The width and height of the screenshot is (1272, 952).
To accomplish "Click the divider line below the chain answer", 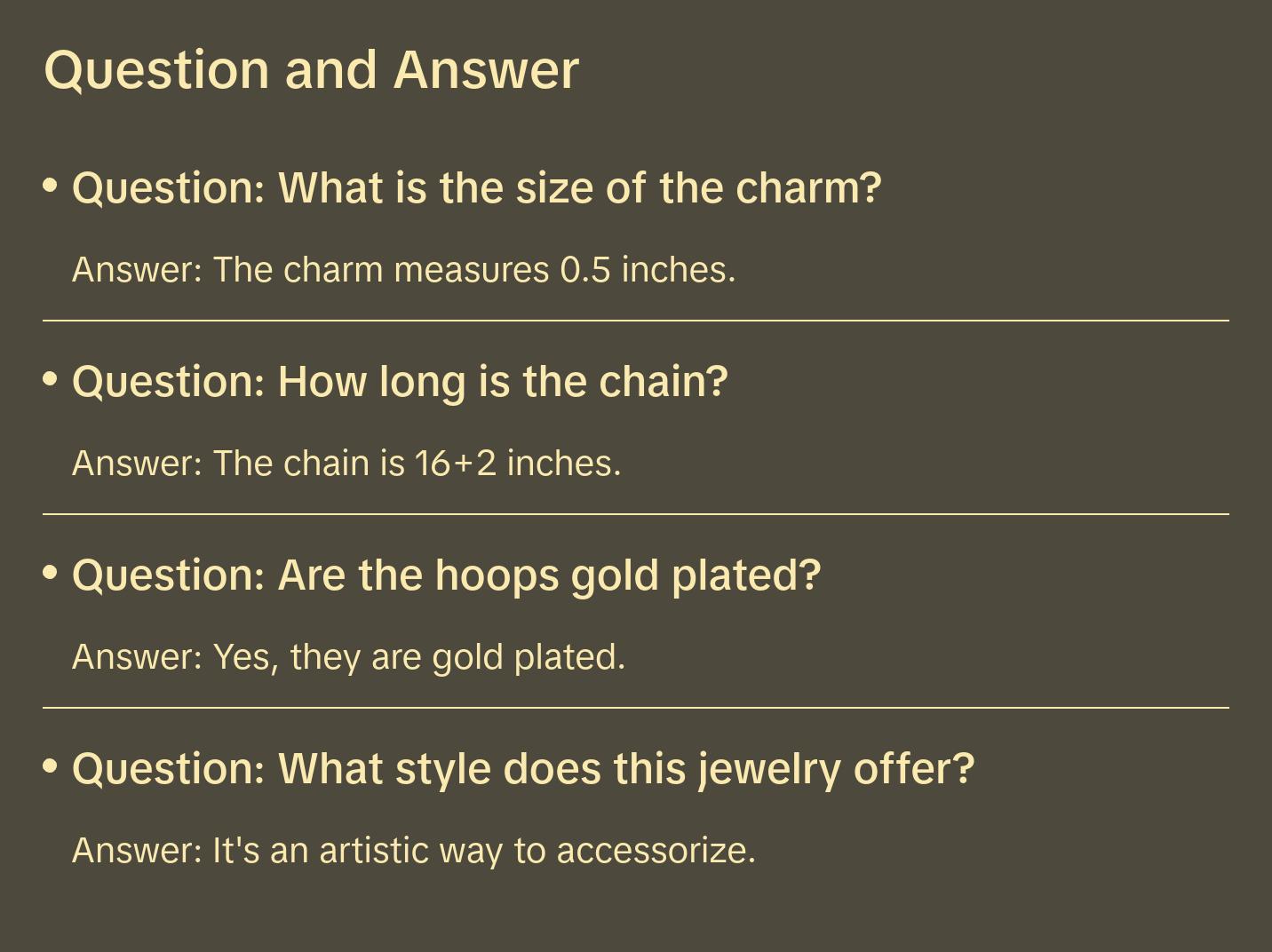I will pos(636,514).
